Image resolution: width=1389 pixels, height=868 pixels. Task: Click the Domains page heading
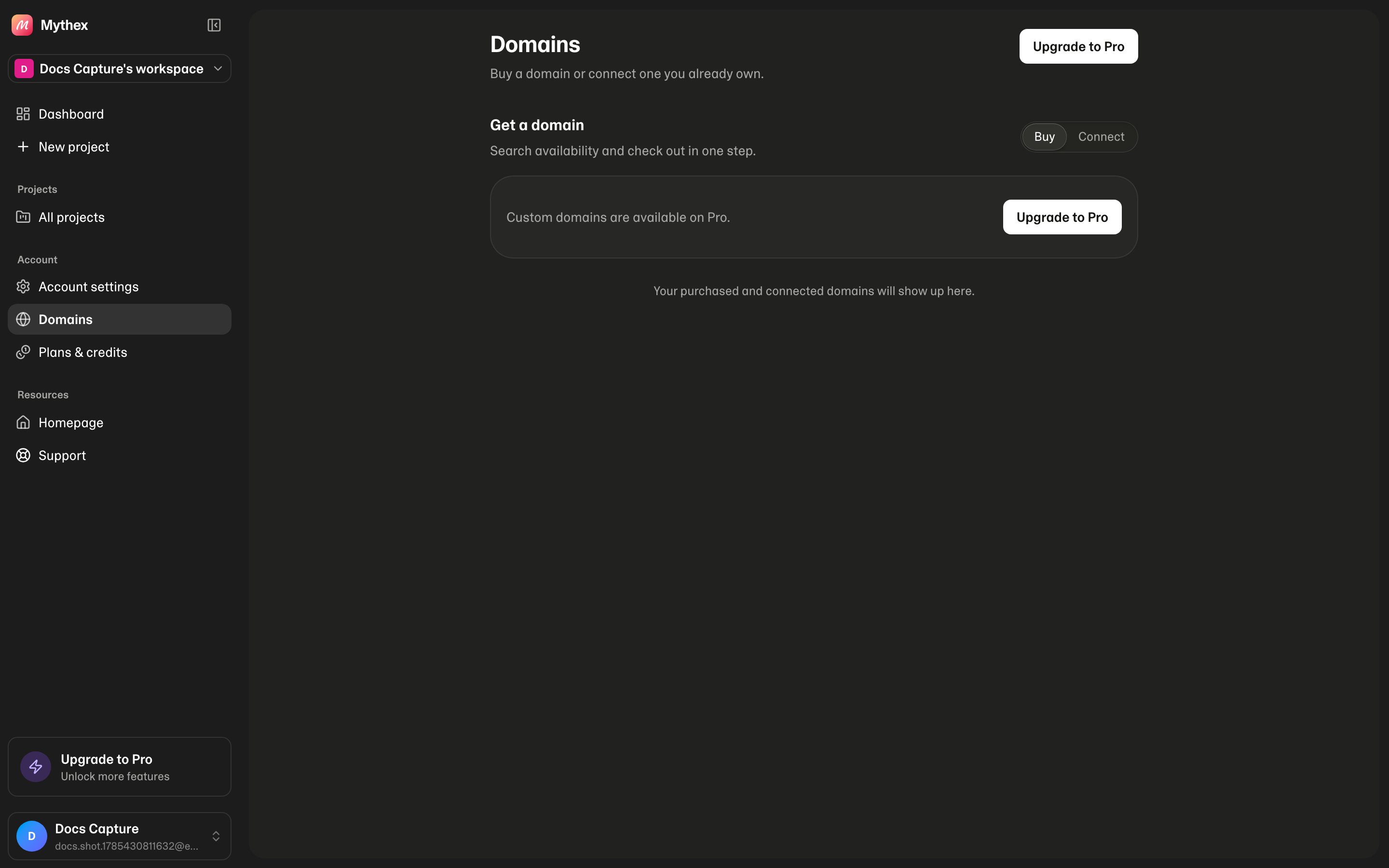pos(535,44)
